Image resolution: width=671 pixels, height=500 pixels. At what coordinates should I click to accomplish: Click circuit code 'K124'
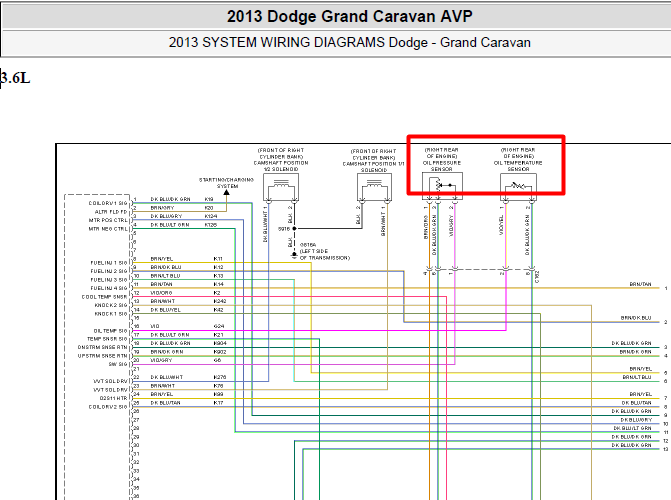(211, 216)
